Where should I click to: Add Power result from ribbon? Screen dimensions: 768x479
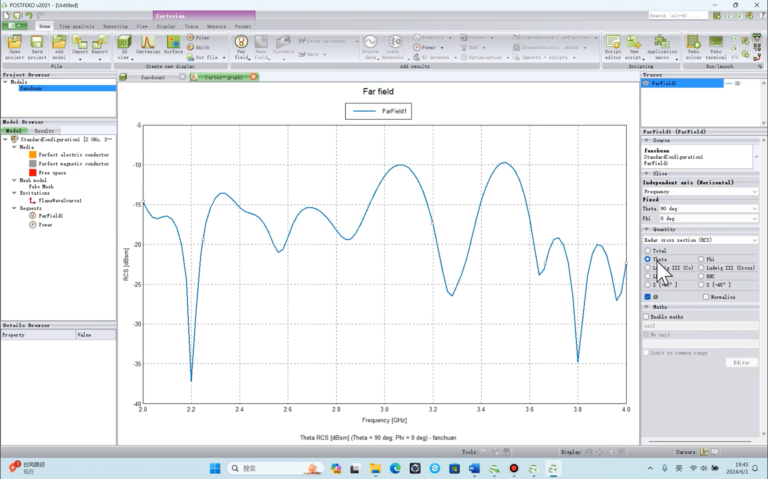pos(425,48)
